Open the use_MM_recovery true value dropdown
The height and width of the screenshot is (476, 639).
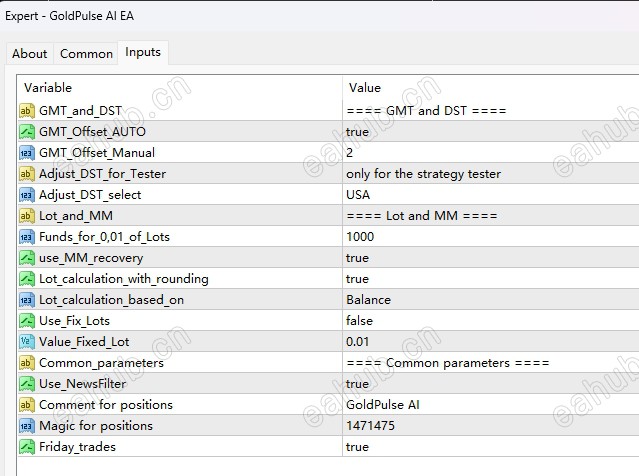click(491, 258)
